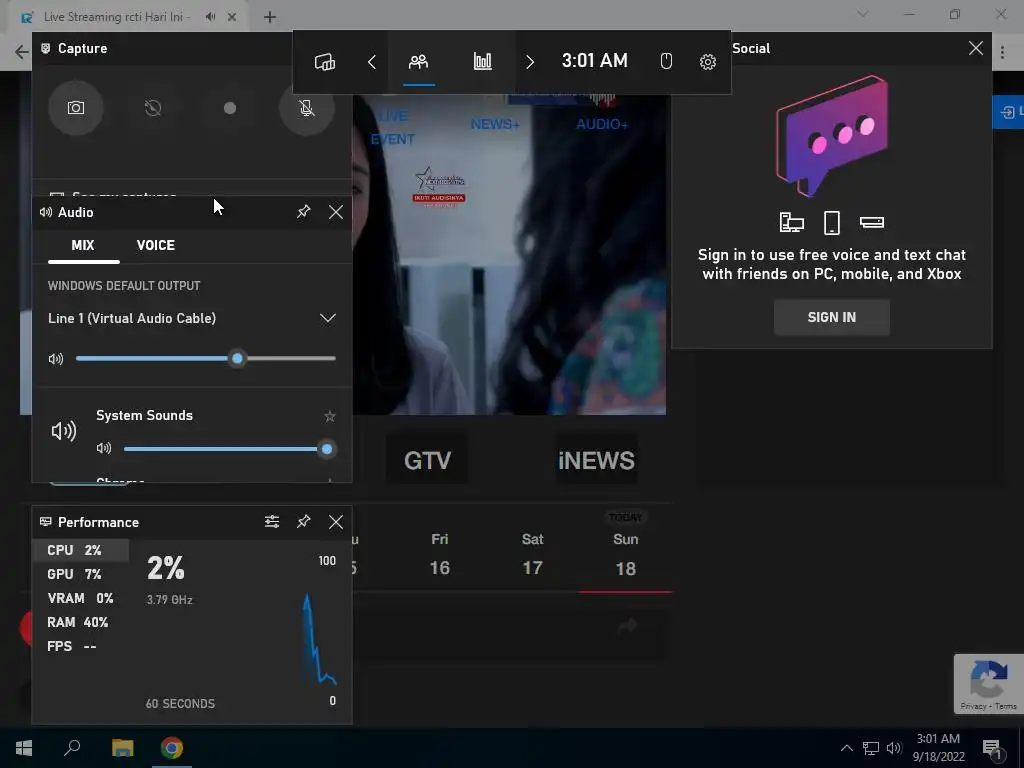Image resolution: width=1024 pixels, height=768 pixels.
Task: Select the Xbox Social people icon
Action: point(419,62)
